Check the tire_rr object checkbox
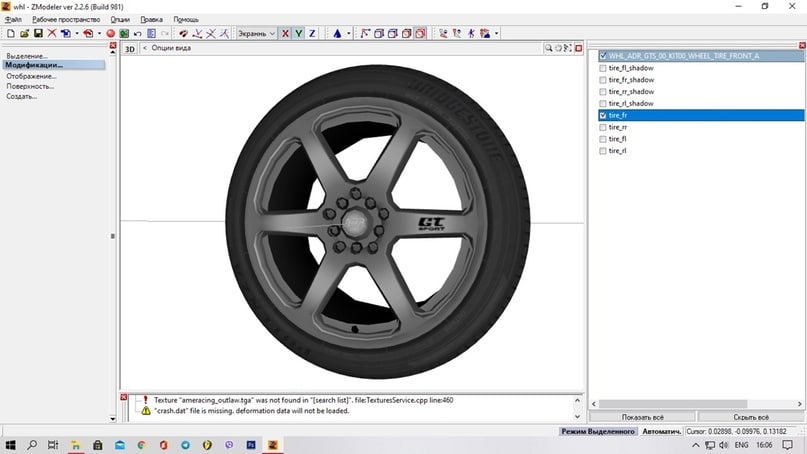The image size is (807, 454). pyautogui.click(x=603, y=127)
